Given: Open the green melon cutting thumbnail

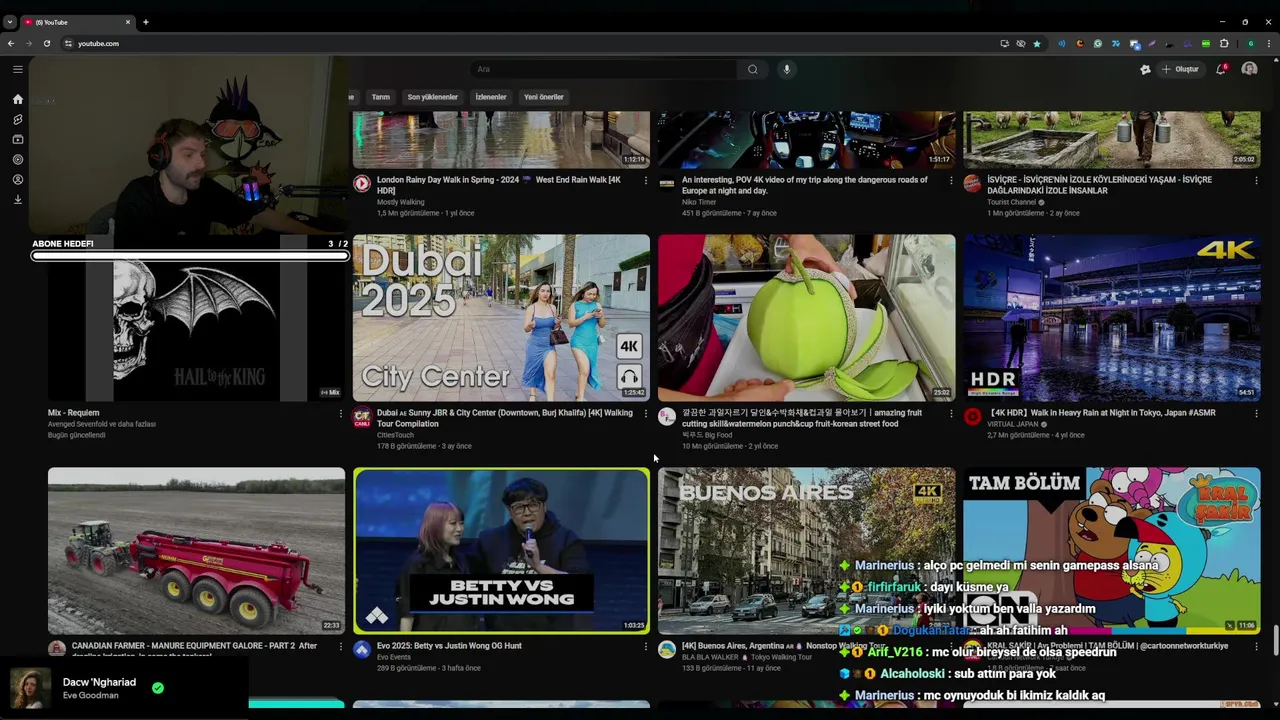Looking at the screenshot, I should [x=806, y=318].
